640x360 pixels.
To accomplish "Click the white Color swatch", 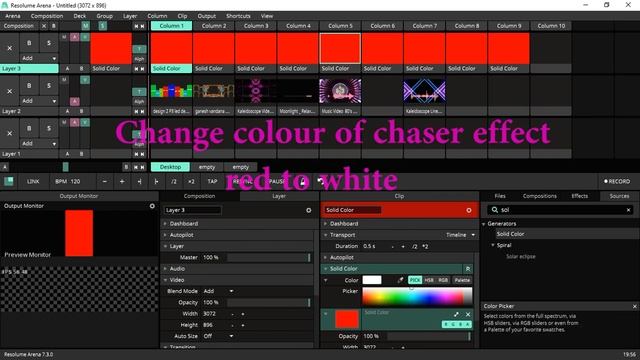I will [372, 280].
